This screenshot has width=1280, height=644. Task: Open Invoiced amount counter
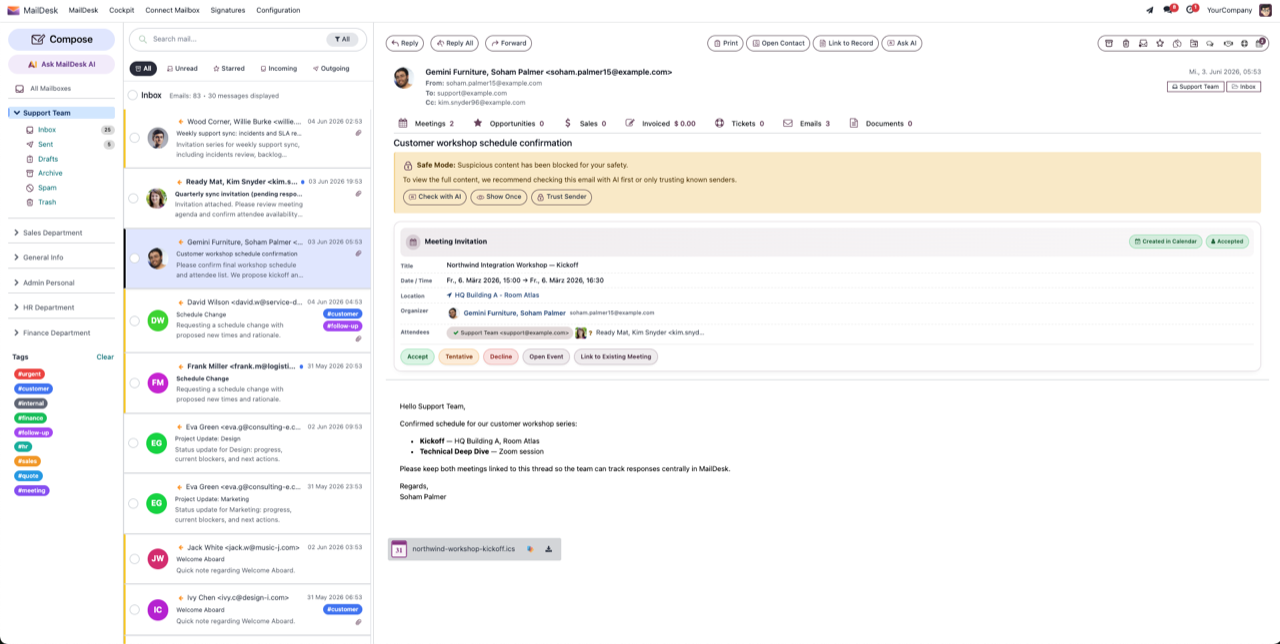[660, 123]
